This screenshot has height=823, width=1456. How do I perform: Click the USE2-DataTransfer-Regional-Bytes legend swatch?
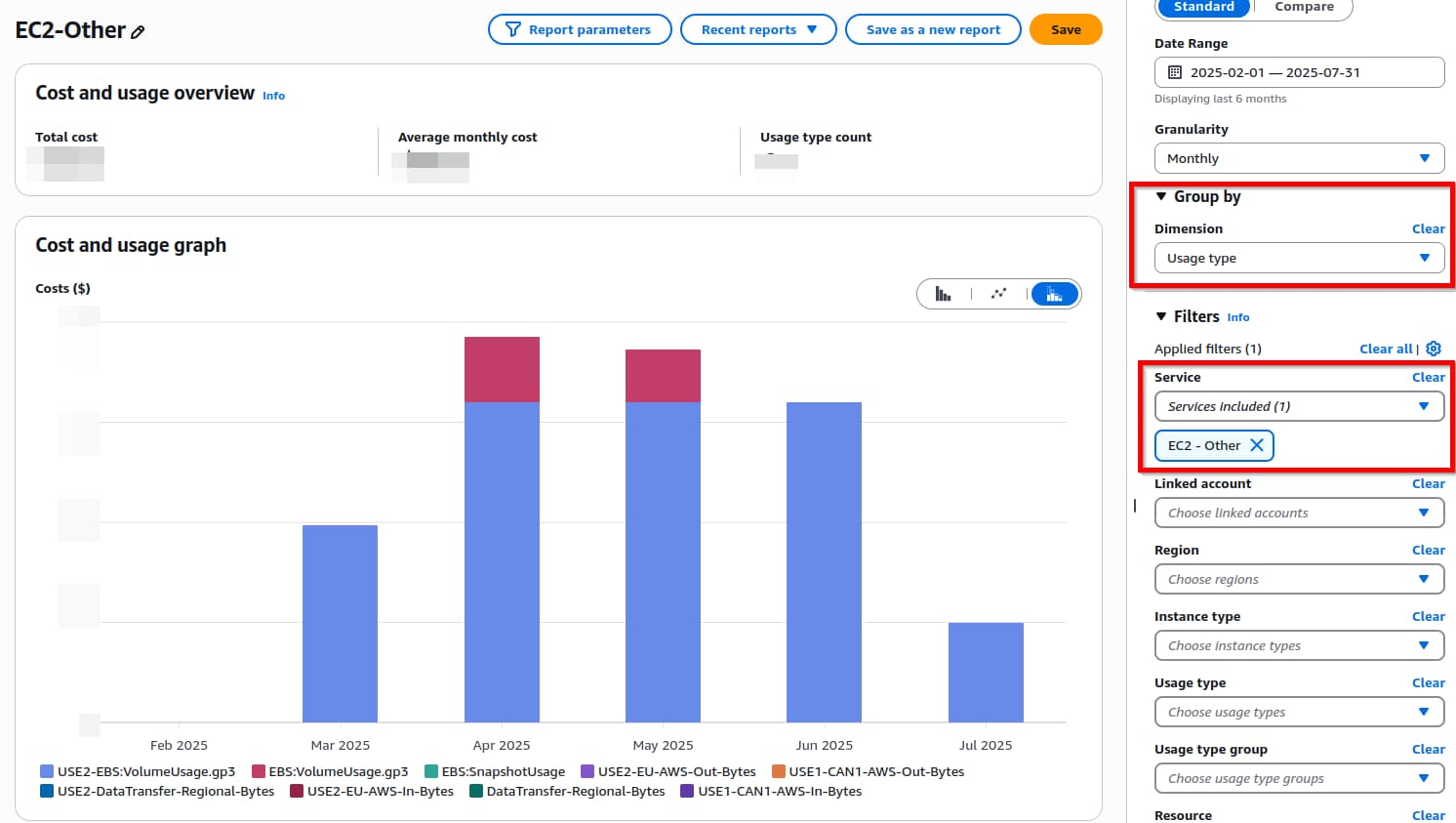point(46,791)
